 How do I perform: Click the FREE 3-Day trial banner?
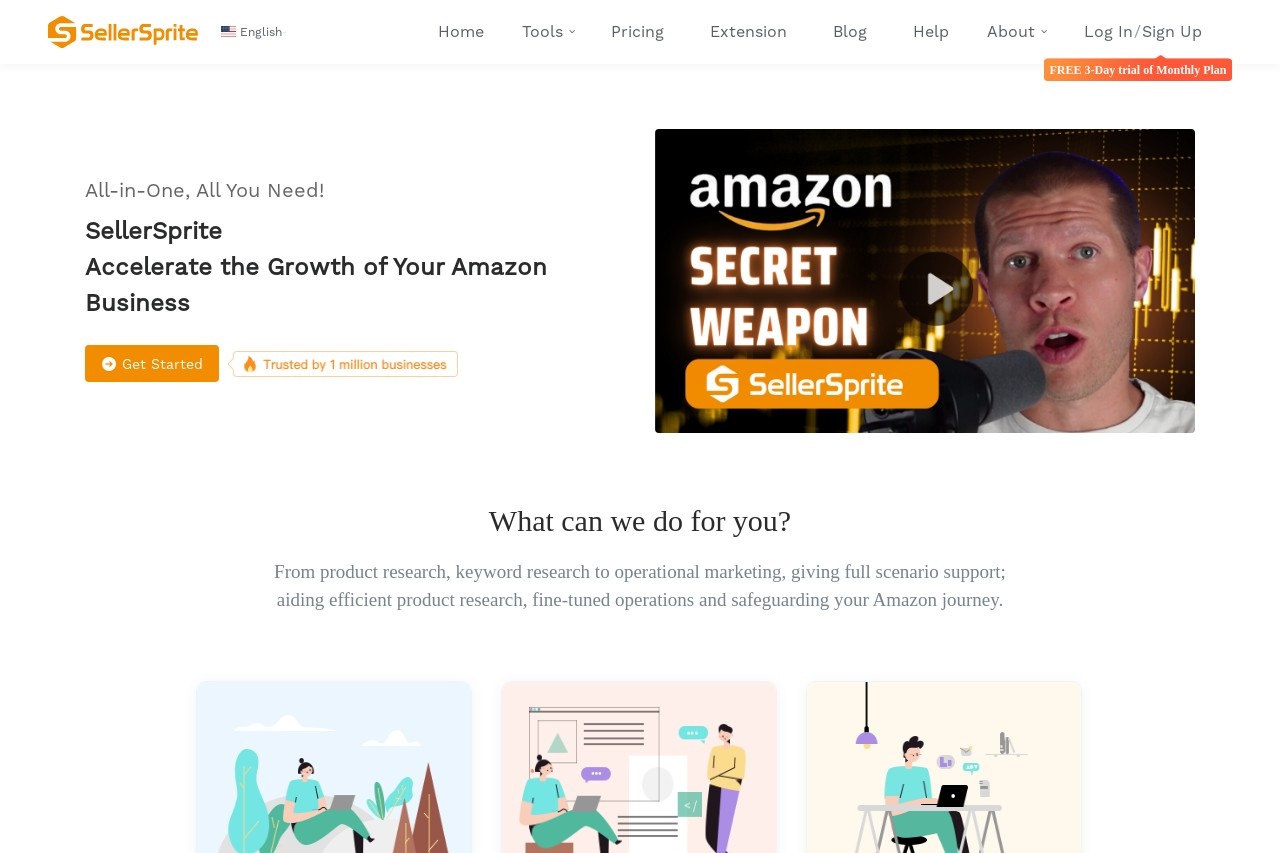click(x=1138, y=70)
